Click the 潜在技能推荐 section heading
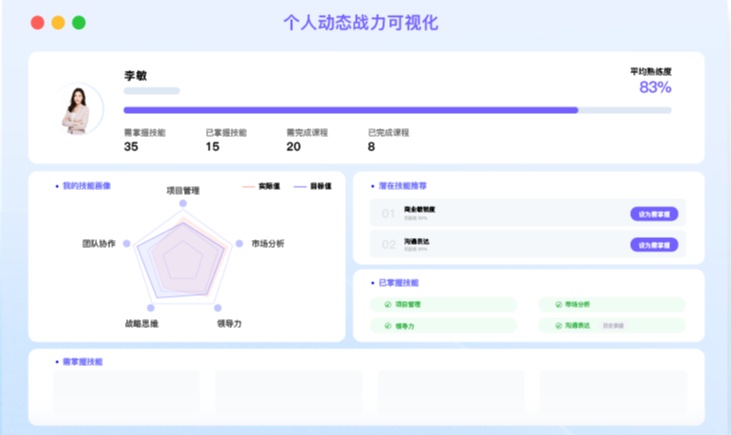 click(403, 186)
